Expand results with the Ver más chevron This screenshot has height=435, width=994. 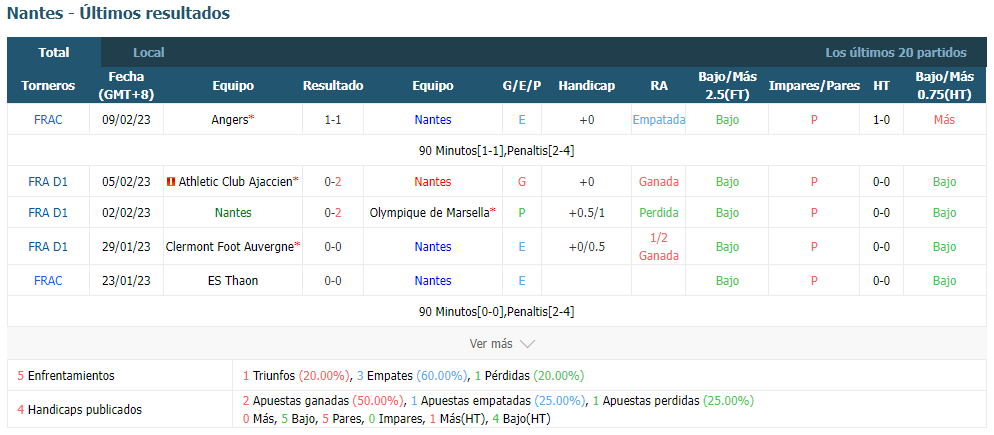[x=527, y=344]
